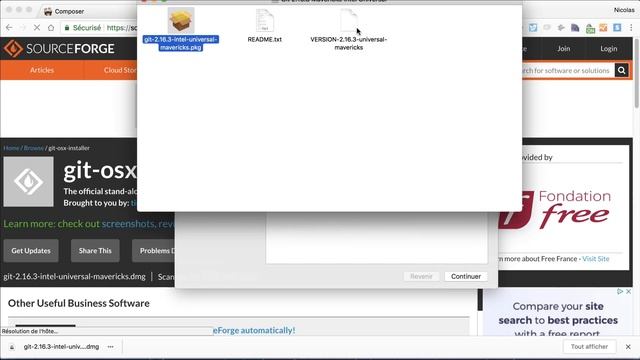Select the git-2.16.3-intel-universal-mavericks.pkg installer icon
The image size is (640, 360).
(x=181, y=20)
